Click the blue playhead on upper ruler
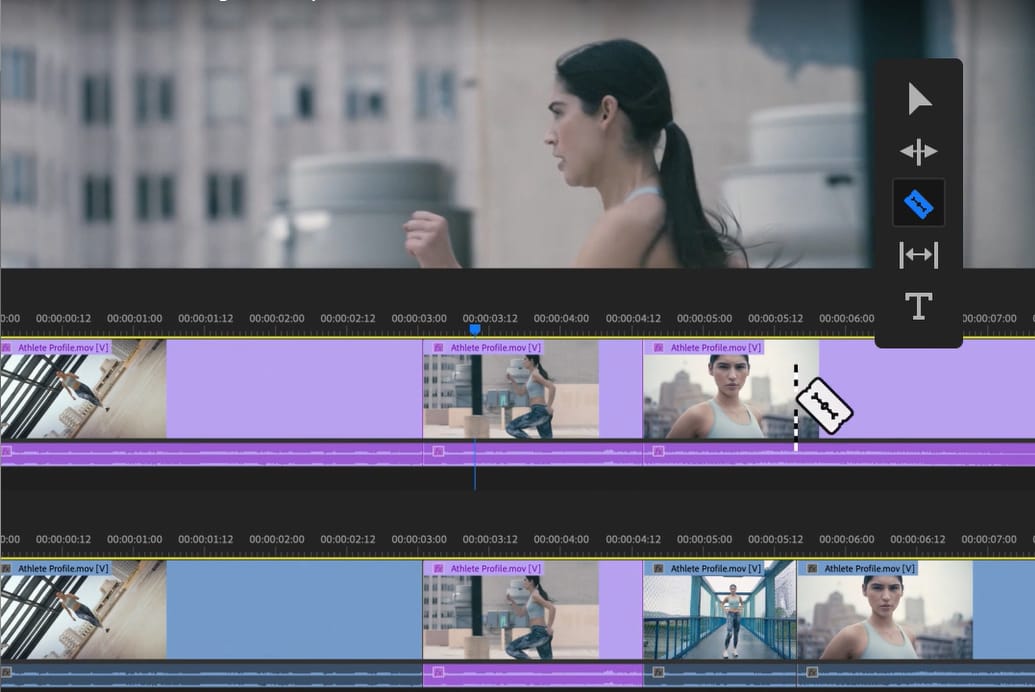Image resolution: width=1035 pixels, height=692 pixels. [x=475, y=329]
